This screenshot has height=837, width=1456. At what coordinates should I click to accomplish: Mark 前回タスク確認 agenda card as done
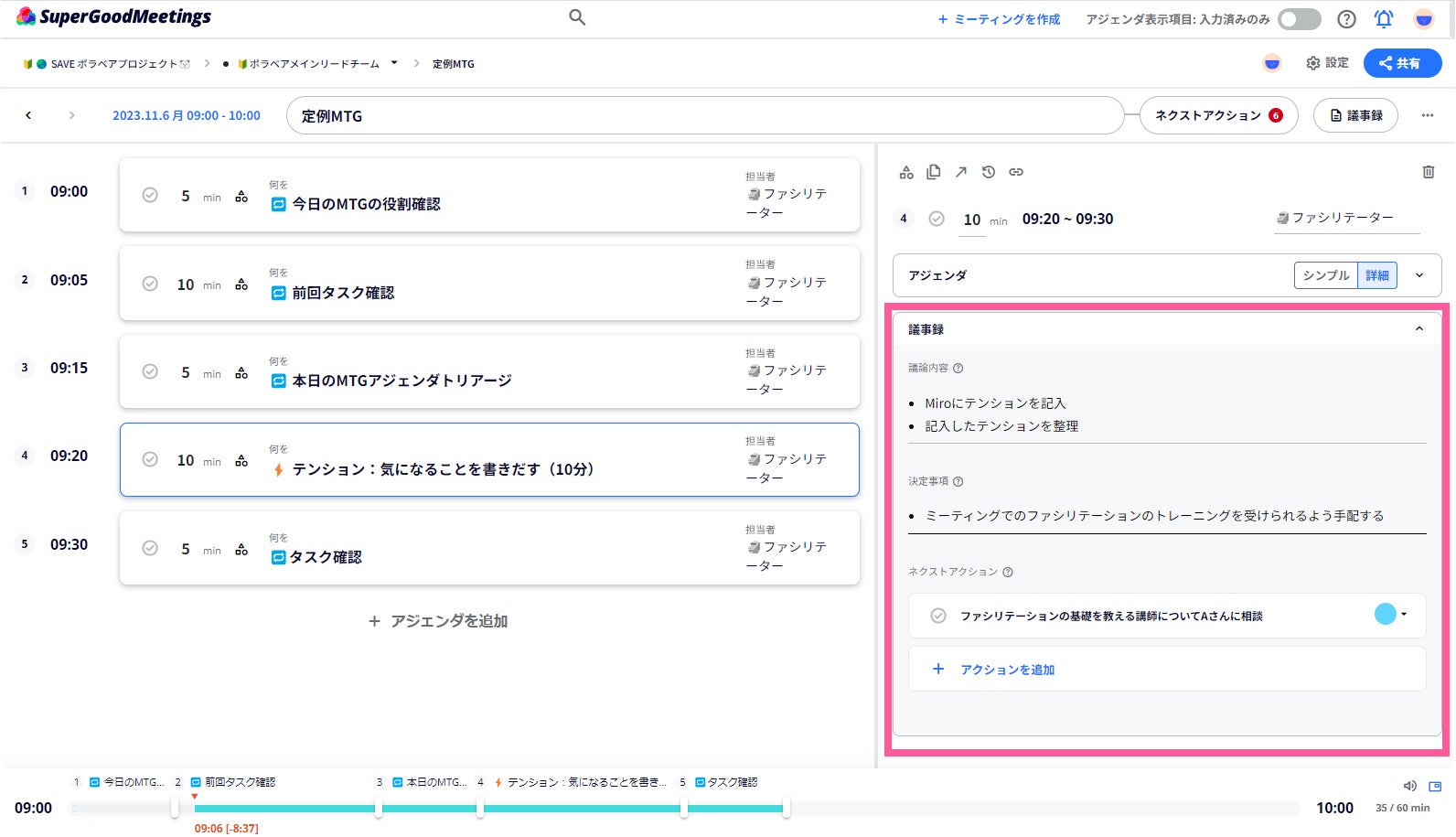click(150, 284)
